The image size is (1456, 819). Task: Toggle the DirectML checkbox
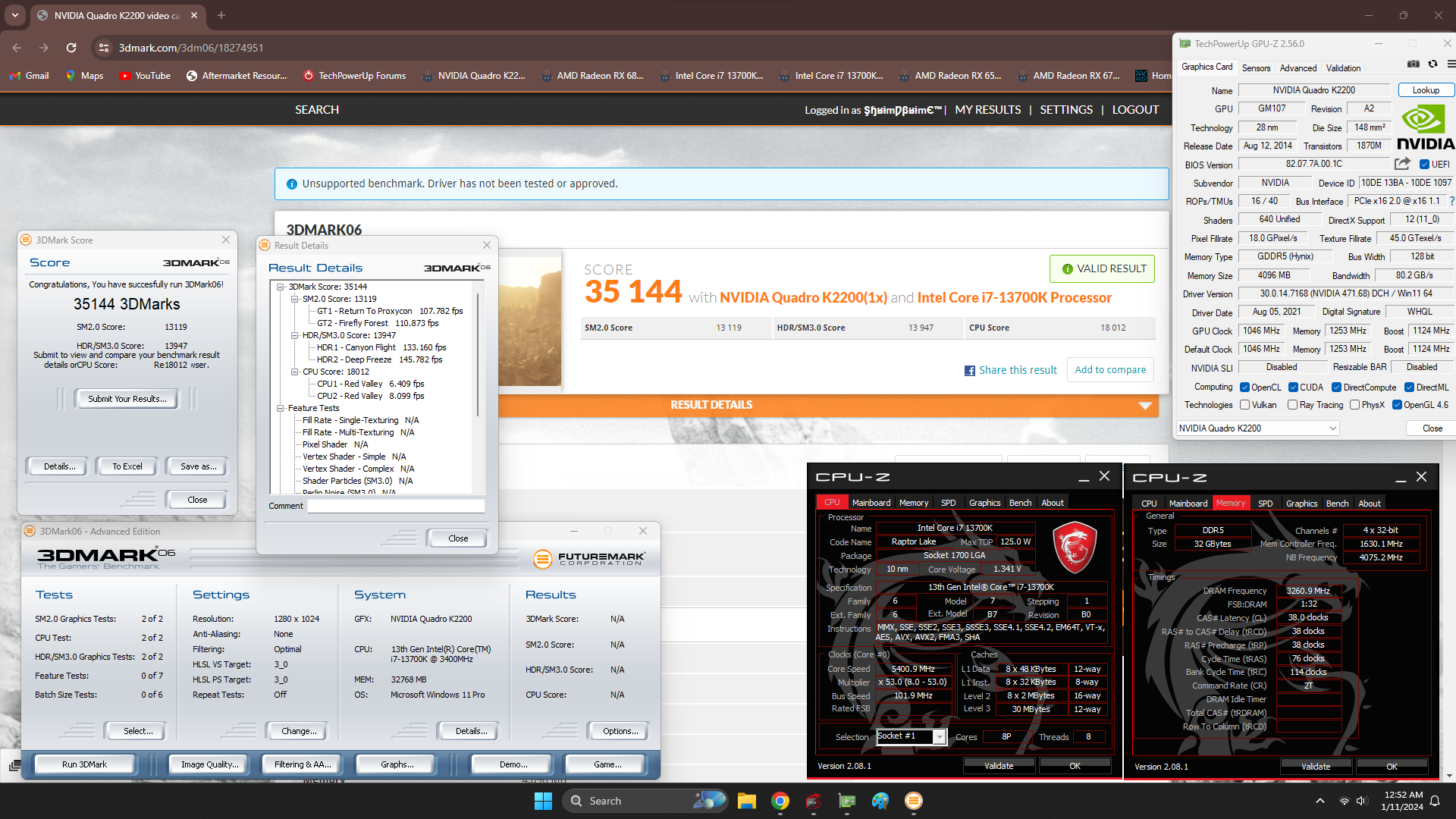point(1409,388)
